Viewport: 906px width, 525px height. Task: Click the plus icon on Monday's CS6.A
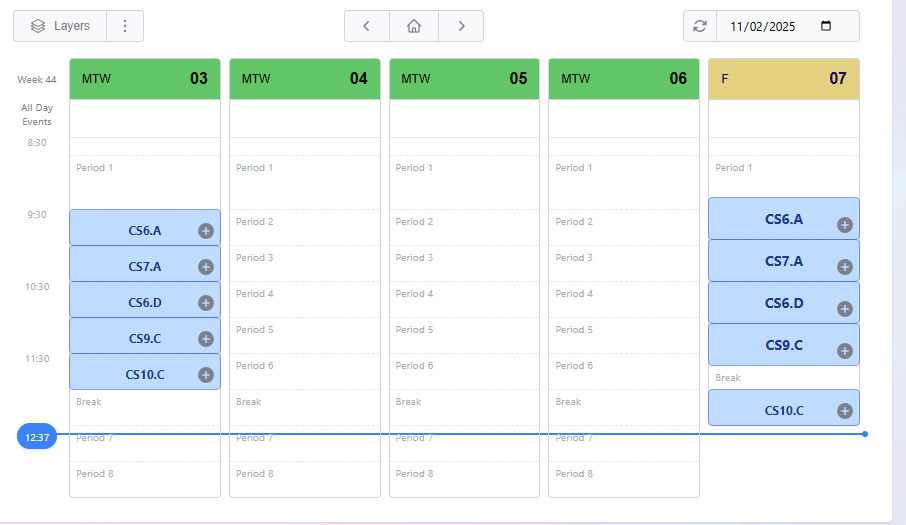click(x=206, y=231)
